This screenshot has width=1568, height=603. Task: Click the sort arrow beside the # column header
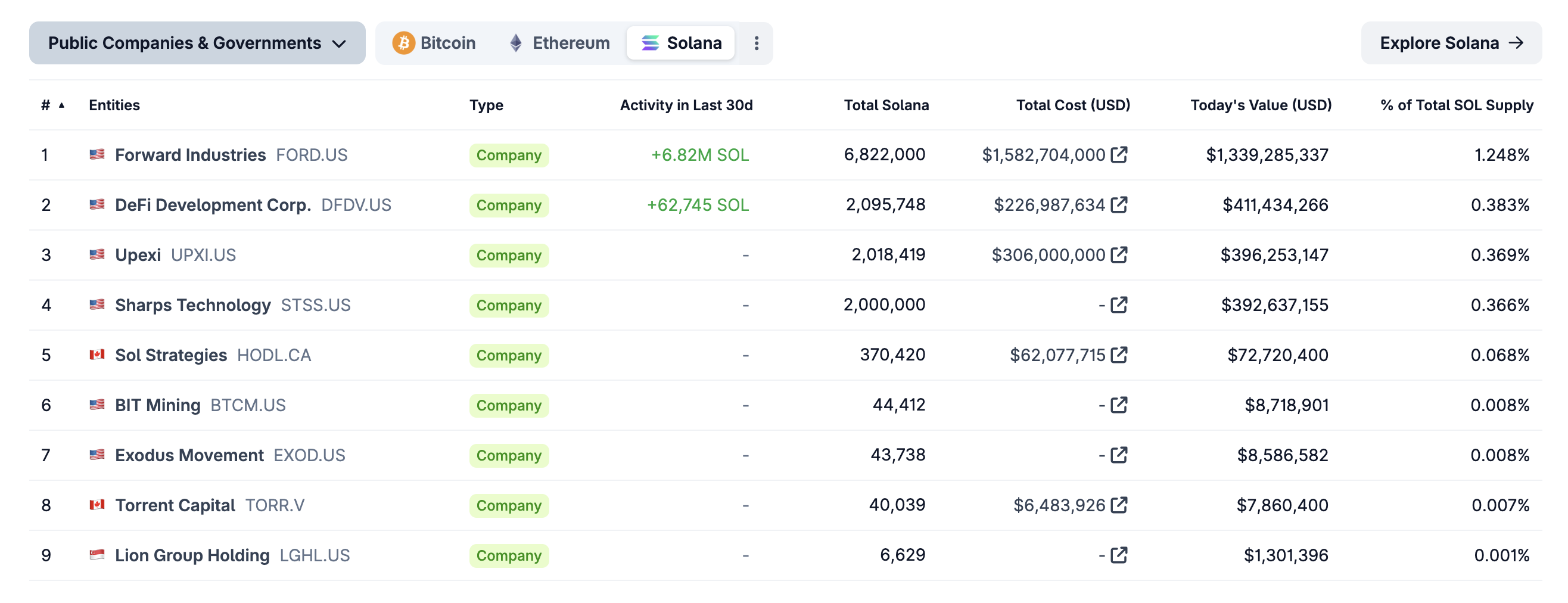coord(61,105)
